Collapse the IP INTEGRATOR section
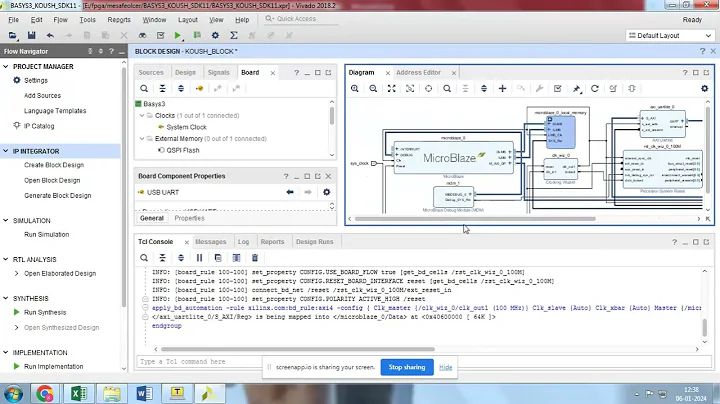The image size is (720, 404). tap(6, 151)
